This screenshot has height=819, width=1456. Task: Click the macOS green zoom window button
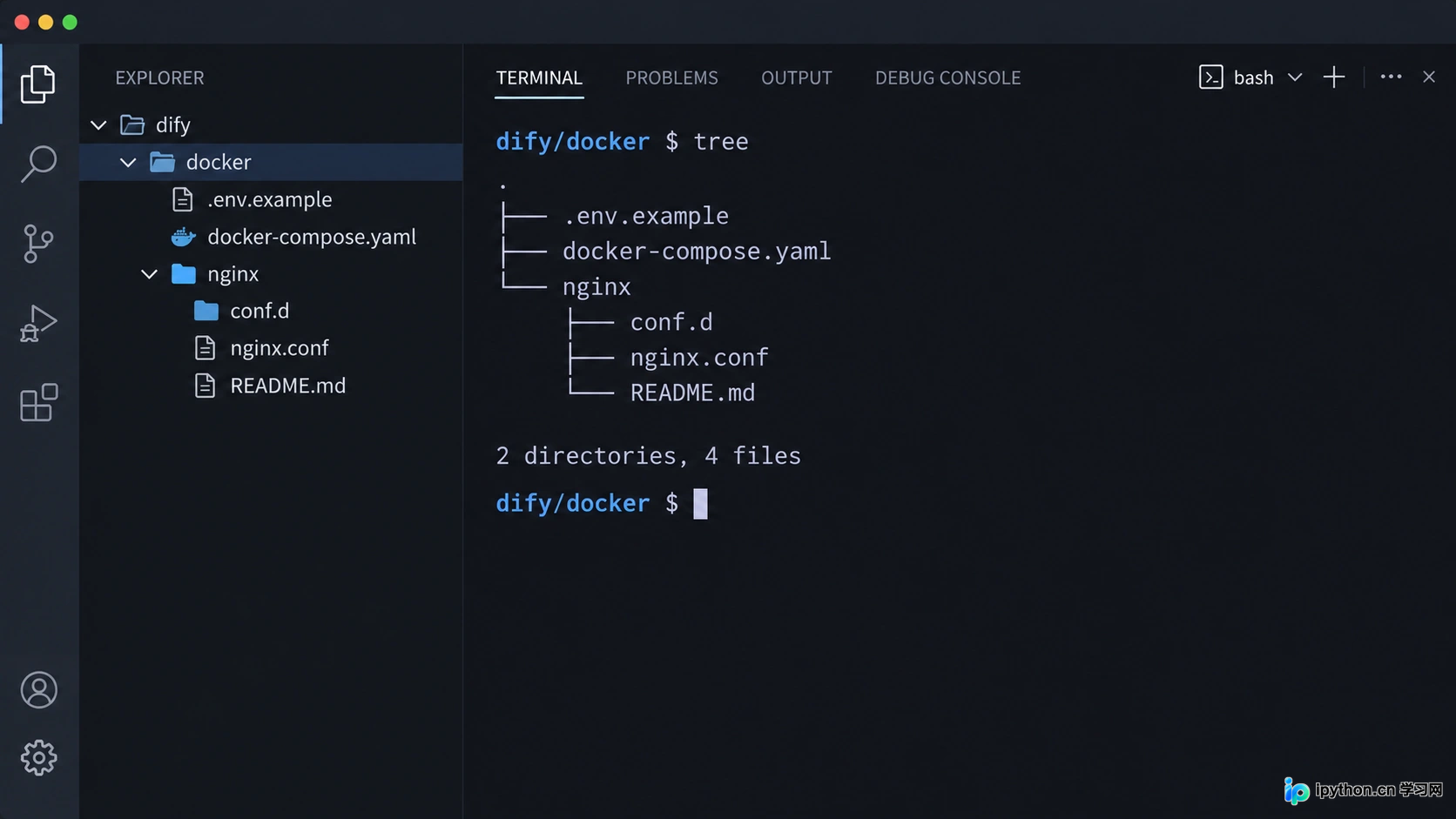pyautogui.click(x=70, y=22)
